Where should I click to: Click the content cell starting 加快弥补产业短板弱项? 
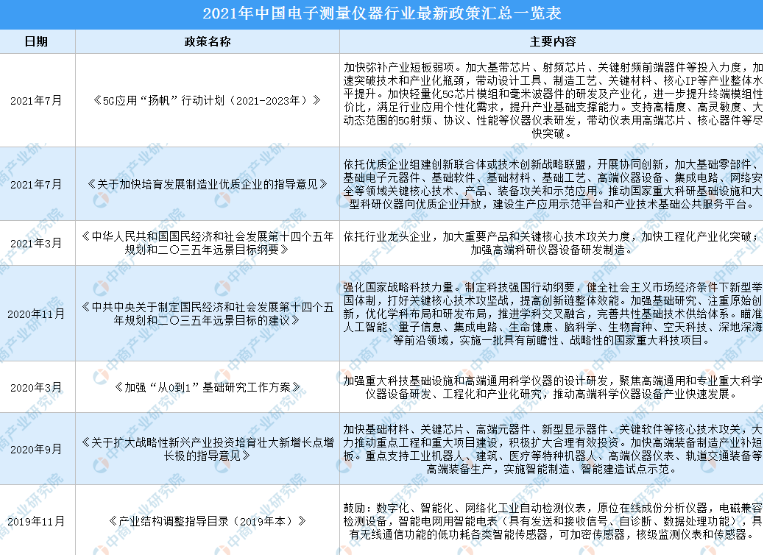coord(553,100)
